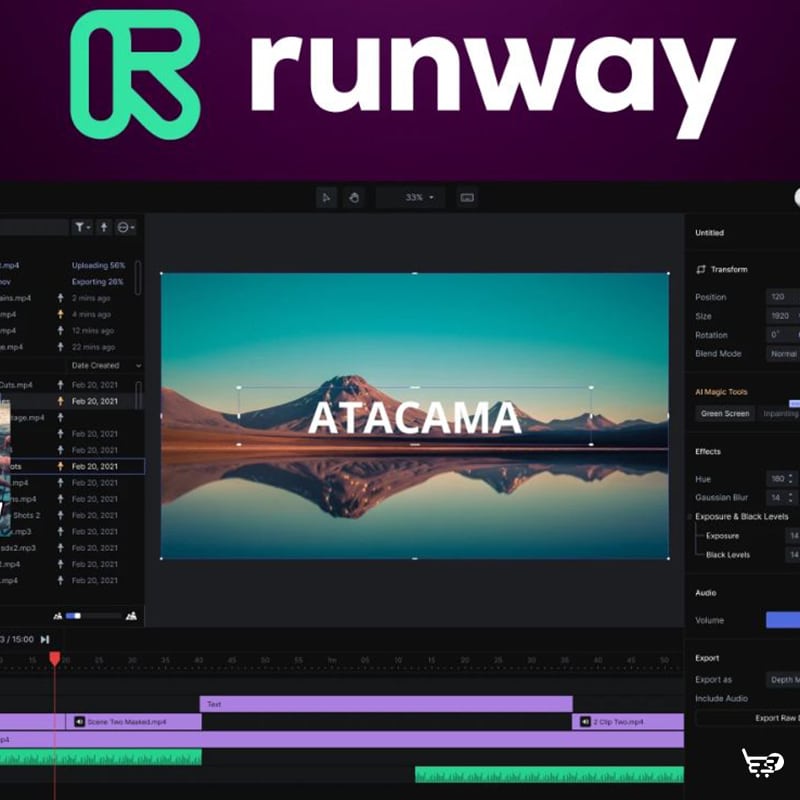
Task: Click the Position value field showing 120
Action: 783,296
